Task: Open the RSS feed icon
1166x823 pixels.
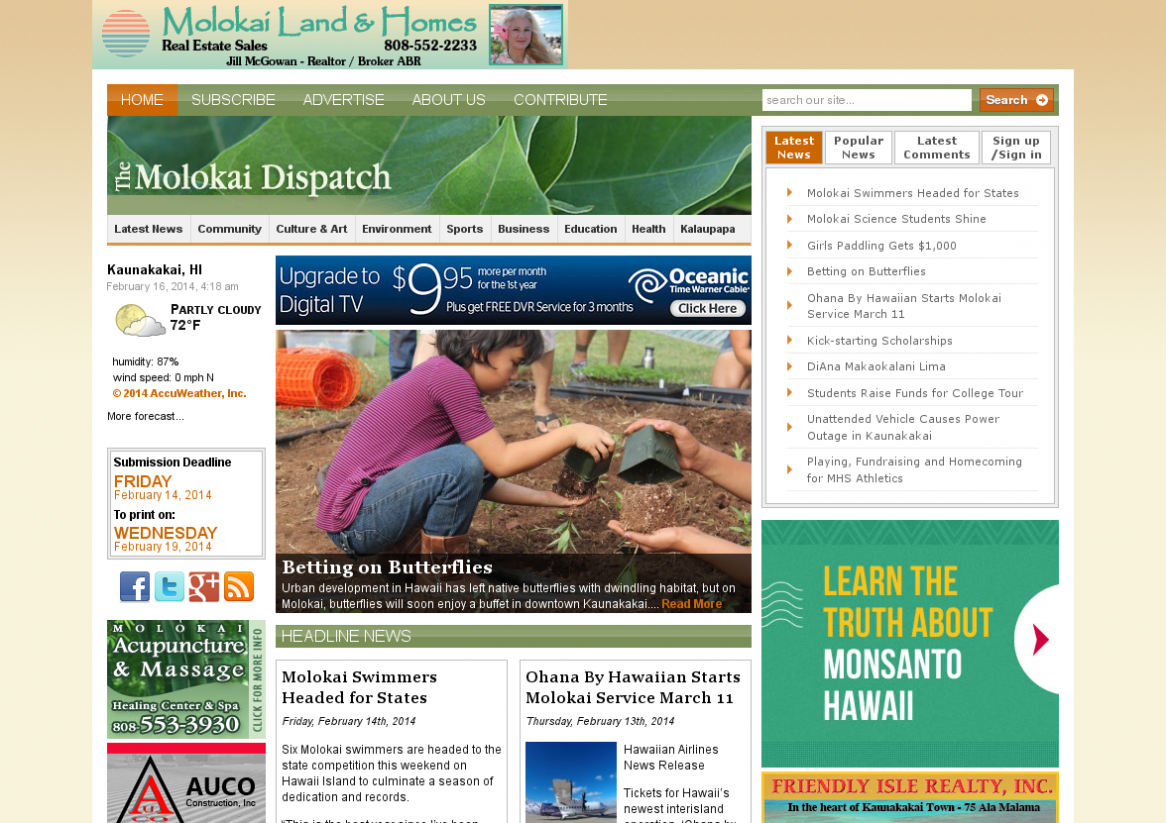Action: (239, 587)
